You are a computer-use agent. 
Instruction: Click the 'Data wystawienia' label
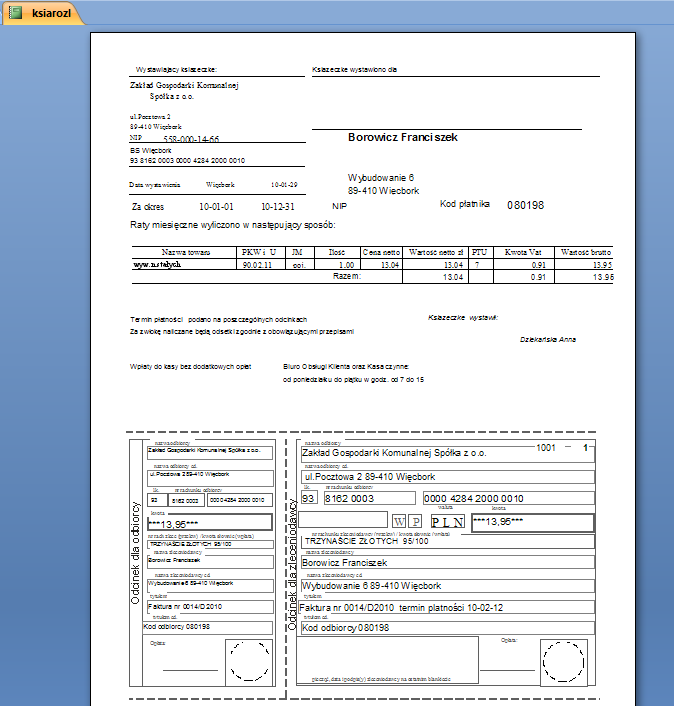pos(154,185)
